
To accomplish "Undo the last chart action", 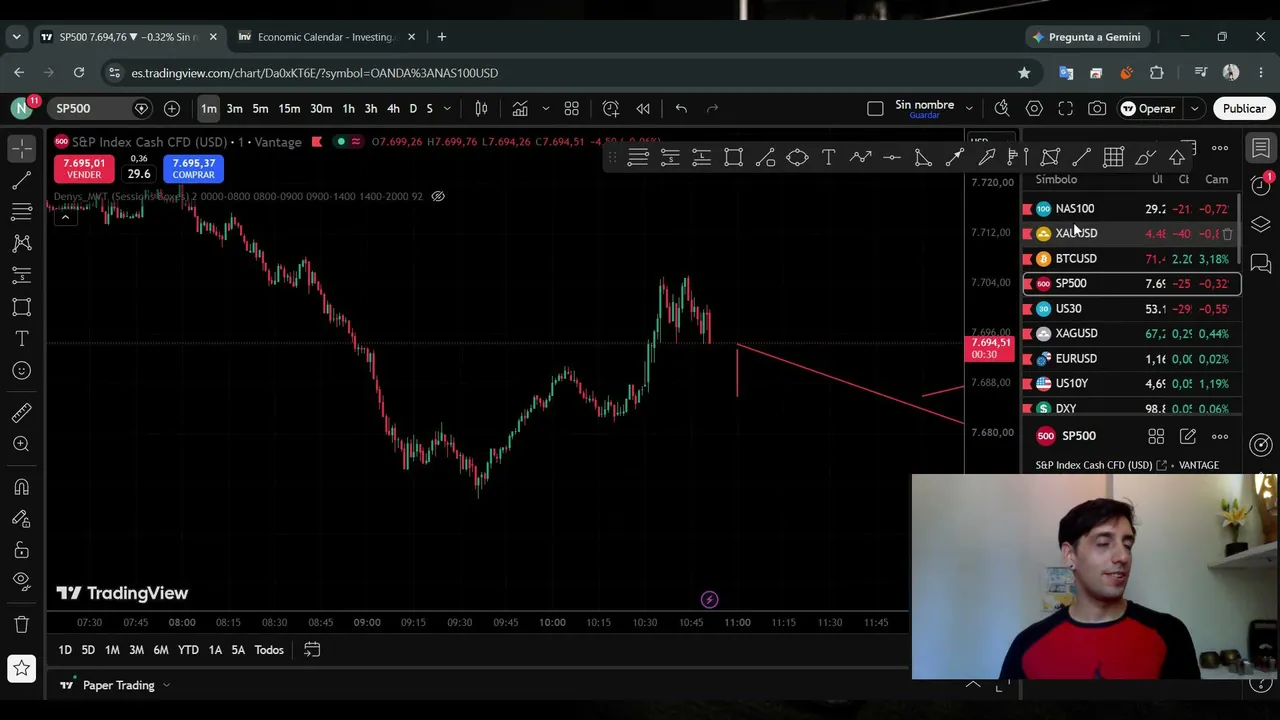I will [x=681, y=108].
